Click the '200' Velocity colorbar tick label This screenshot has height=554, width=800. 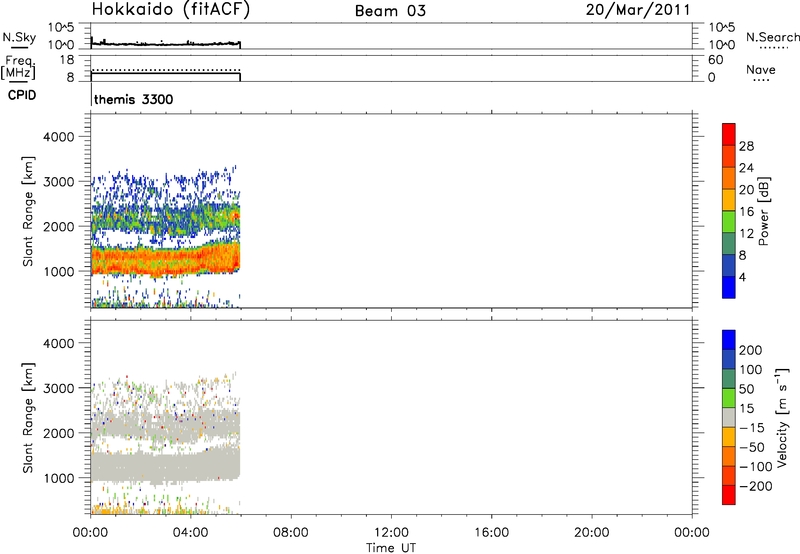(751, 350)
